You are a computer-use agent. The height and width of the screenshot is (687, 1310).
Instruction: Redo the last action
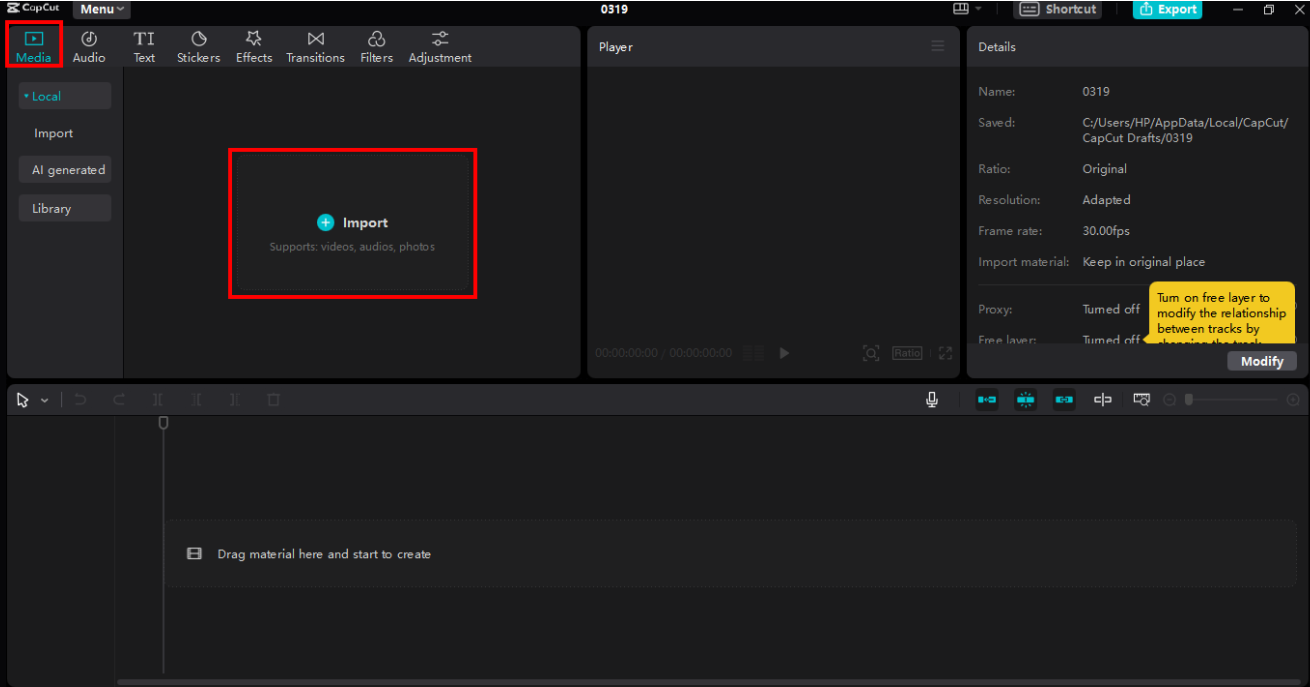pos(119,400)
